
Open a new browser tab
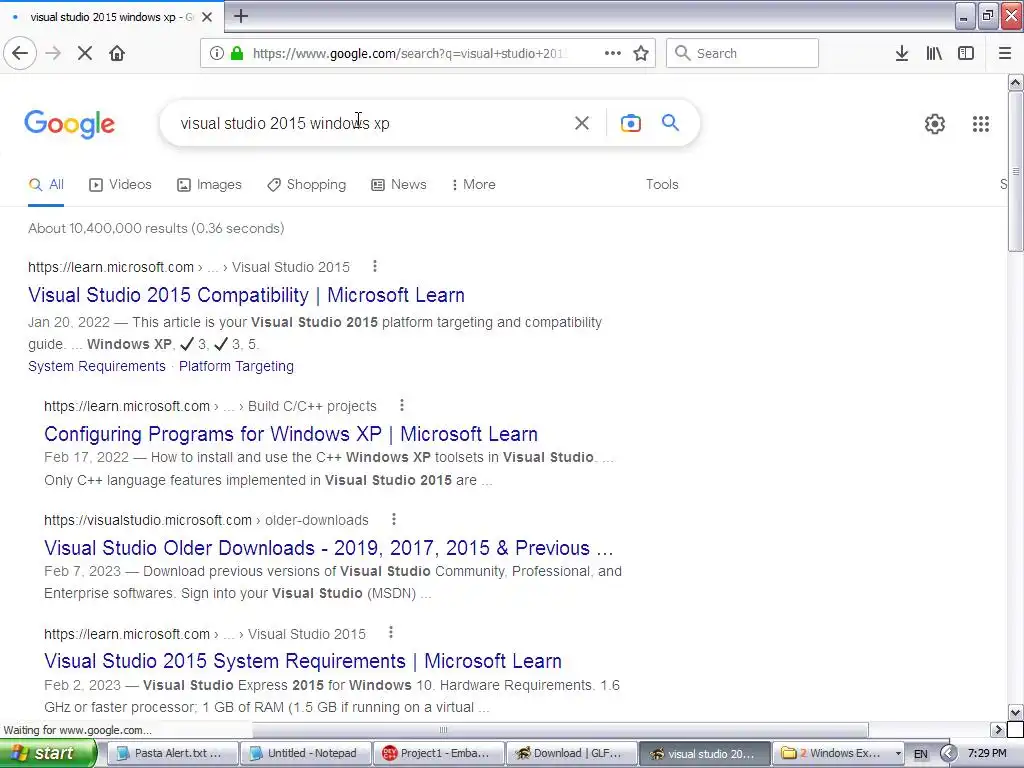click(x=241, y=16)
